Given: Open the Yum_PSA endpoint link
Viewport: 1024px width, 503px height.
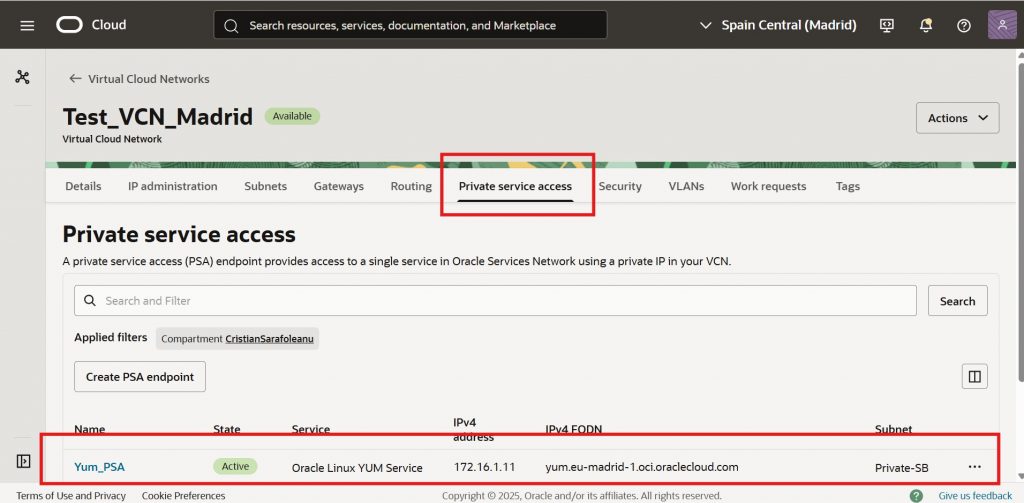Looking at the screenshot, I should 99,467.
